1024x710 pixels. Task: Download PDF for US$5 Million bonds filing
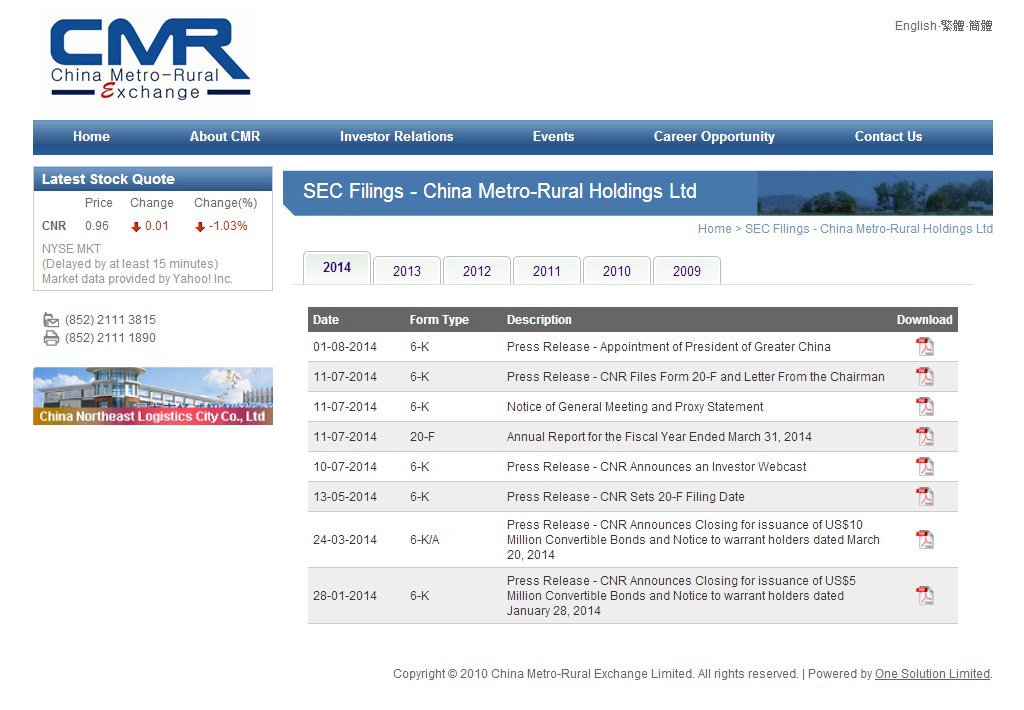point(925,596)
